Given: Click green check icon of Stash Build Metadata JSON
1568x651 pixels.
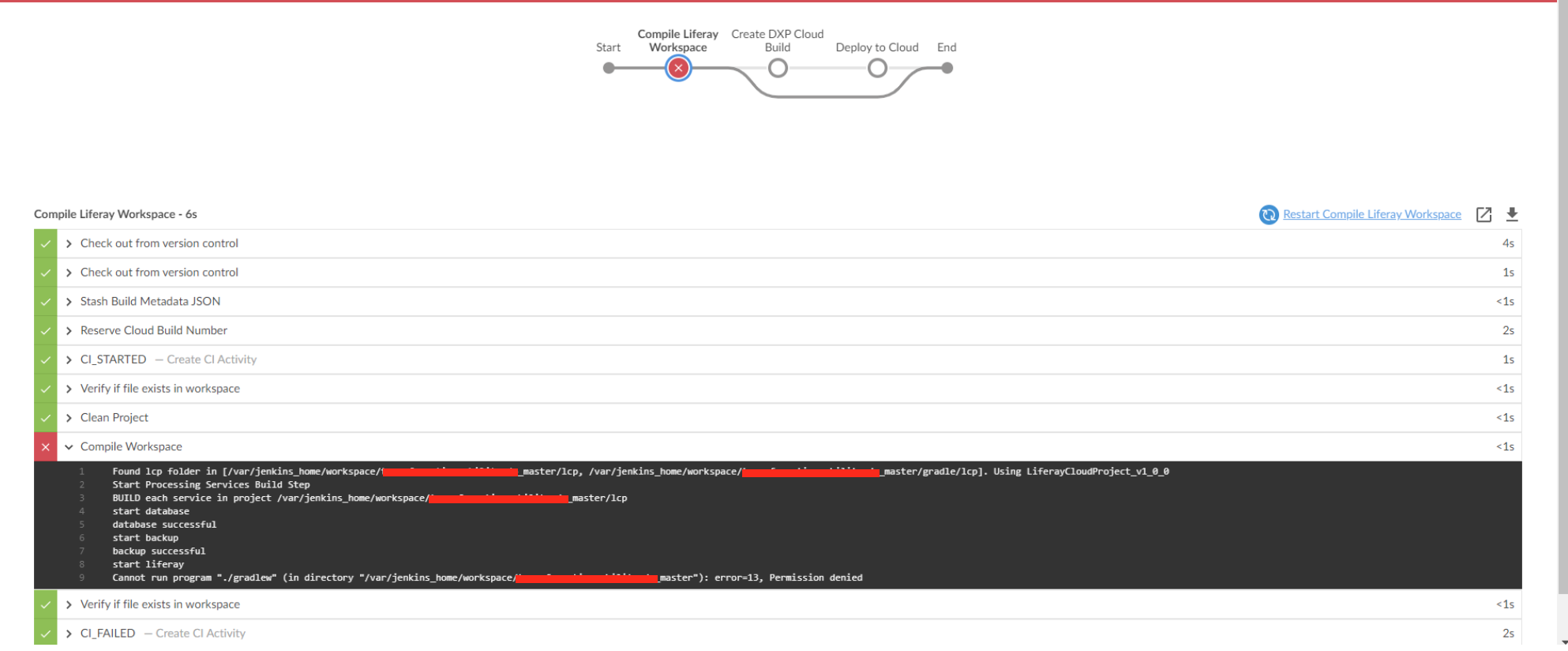Looking at the screenshot, I should (x=45, y=302).
